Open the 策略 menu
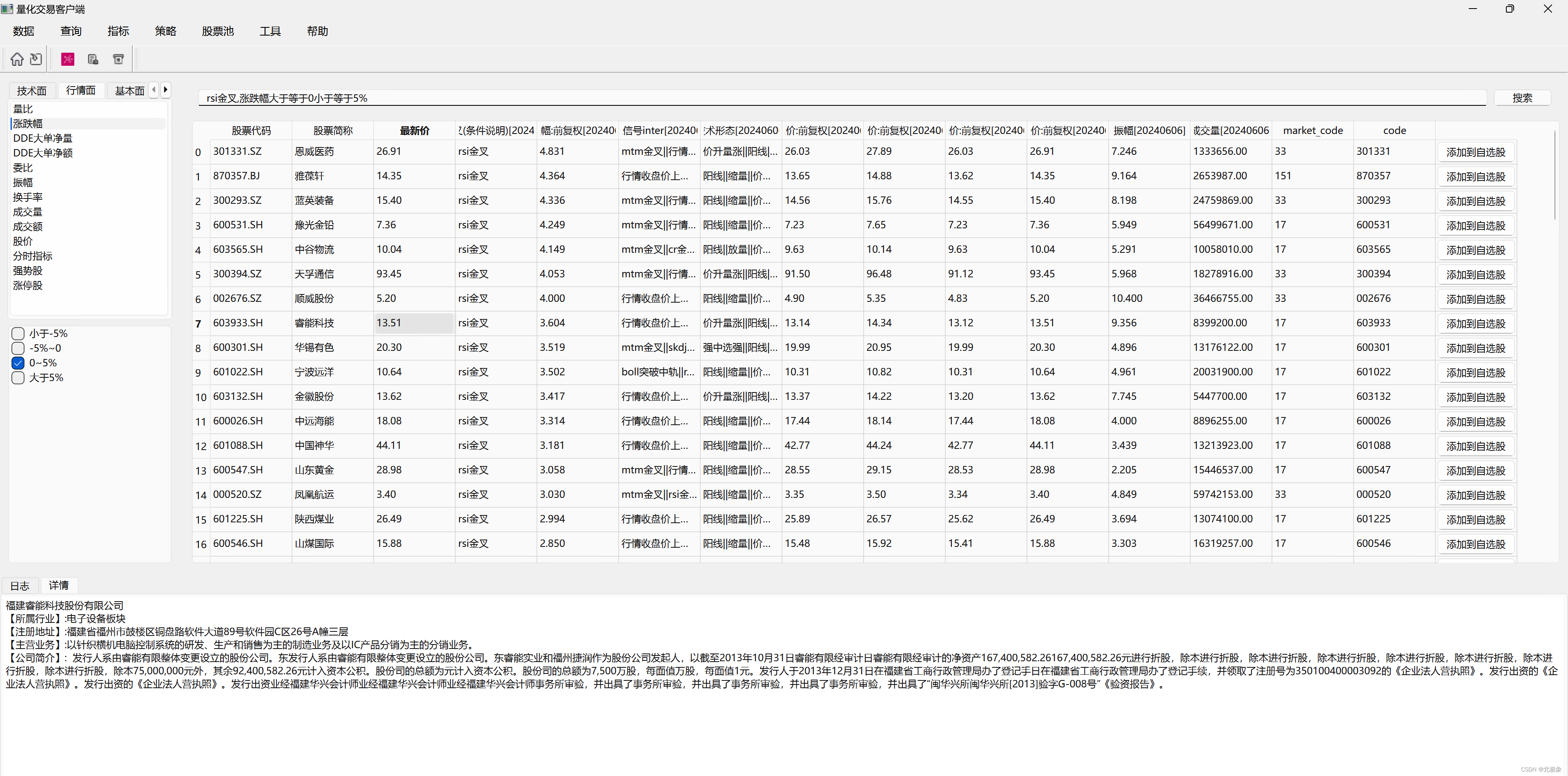 [x=165, y=31]
